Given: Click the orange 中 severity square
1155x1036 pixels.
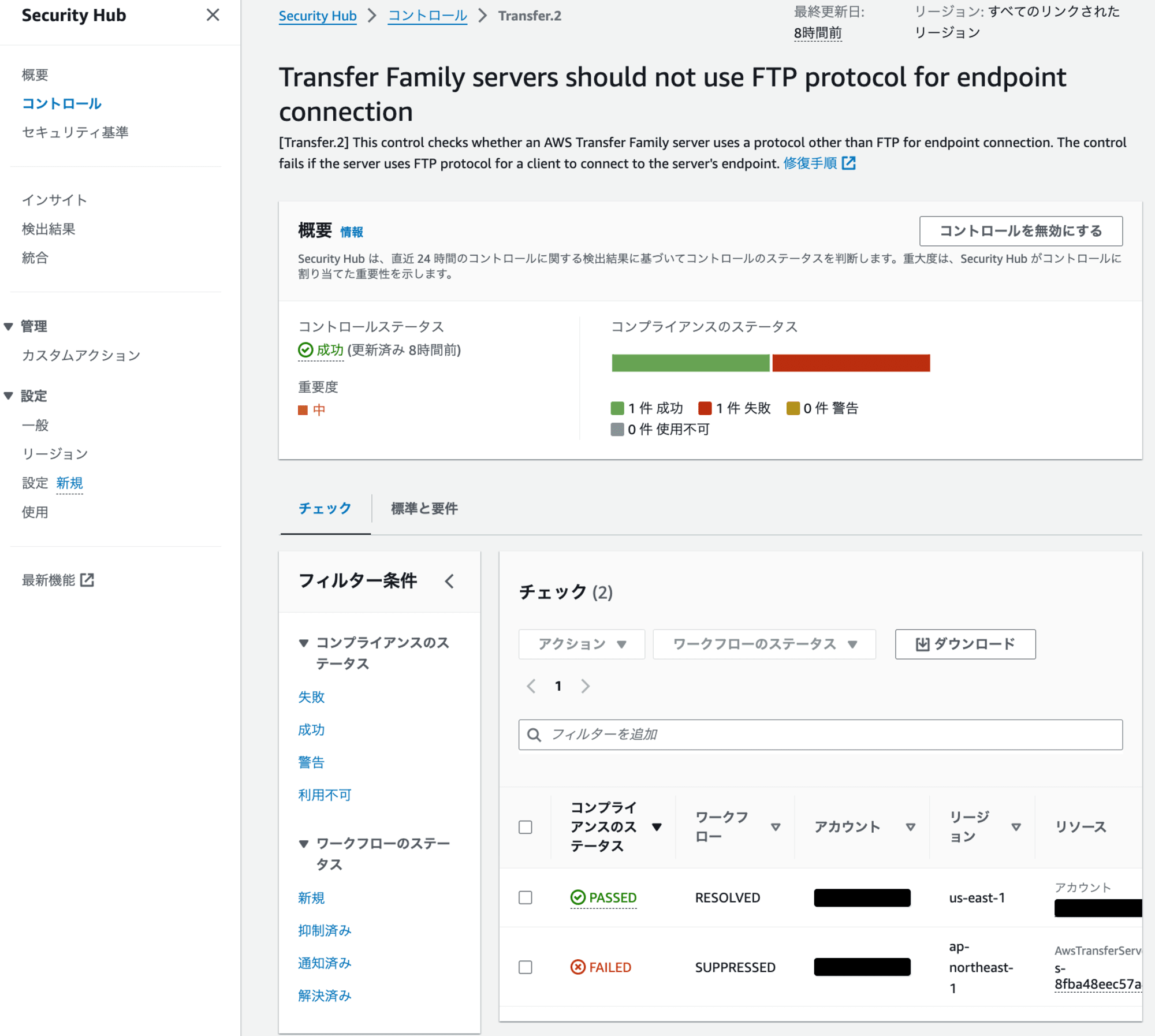Looking at the screenshot, I should coord(303,410).
